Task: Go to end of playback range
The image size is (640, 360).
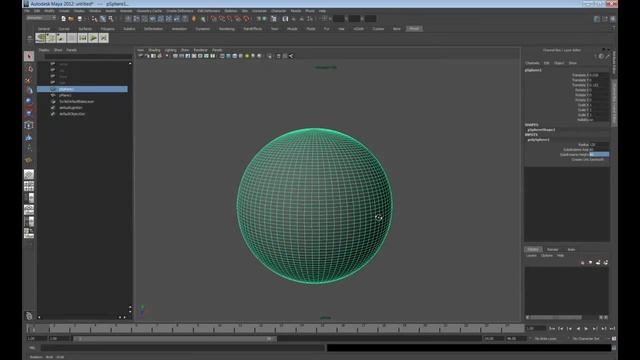Action: [612, 329]
